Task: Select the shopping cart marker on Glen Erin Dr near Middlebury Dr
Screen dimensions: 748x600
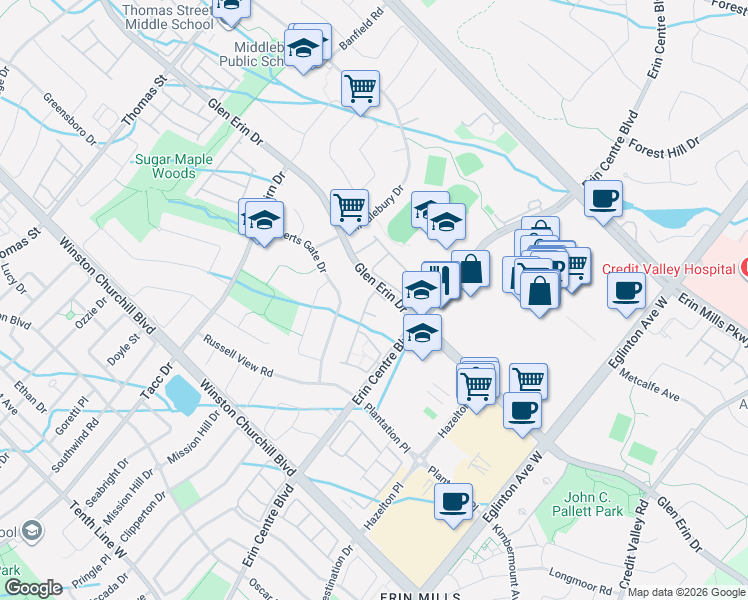Action: (349, 208)
